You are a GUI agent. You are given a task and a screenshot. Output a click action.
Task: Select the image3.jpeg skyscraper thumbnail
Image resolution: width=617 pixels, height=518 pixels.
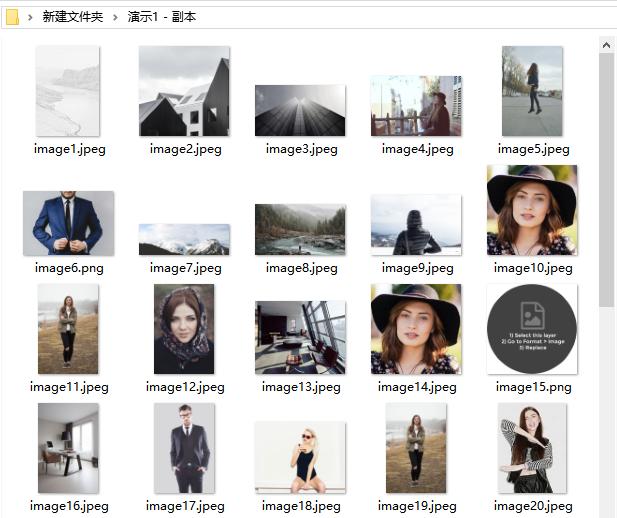click(x=300, y=110)
